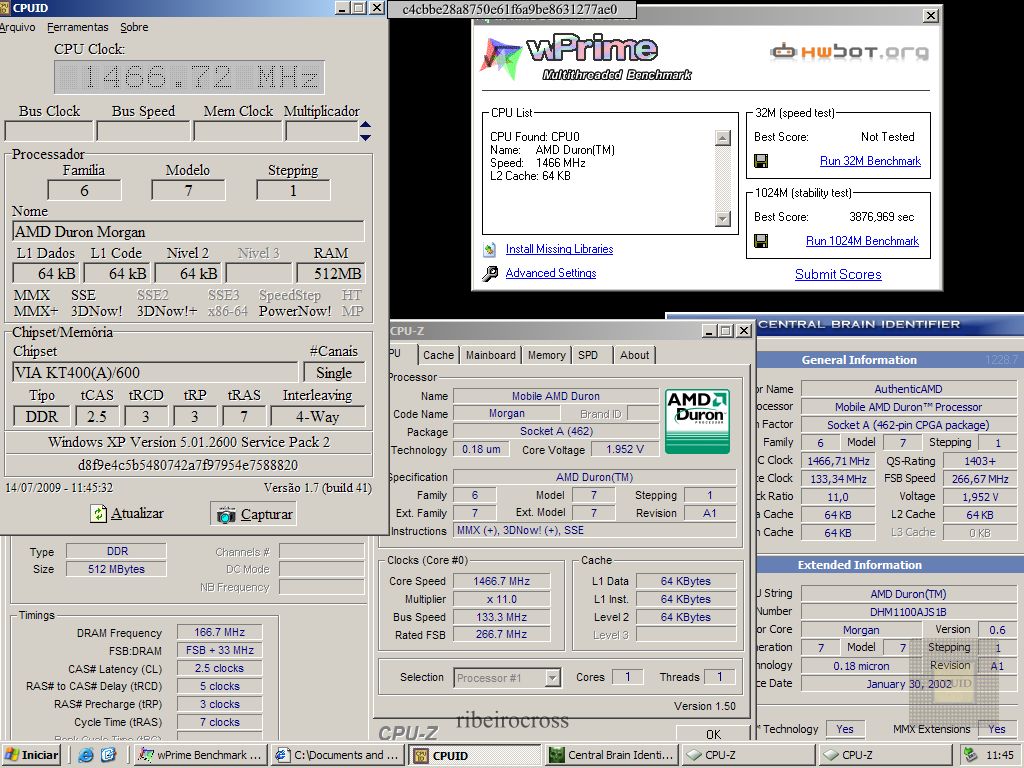The image size is (1024, 768).
Task: Click Submit Scores link in wPrime
Action: [838, 274]
